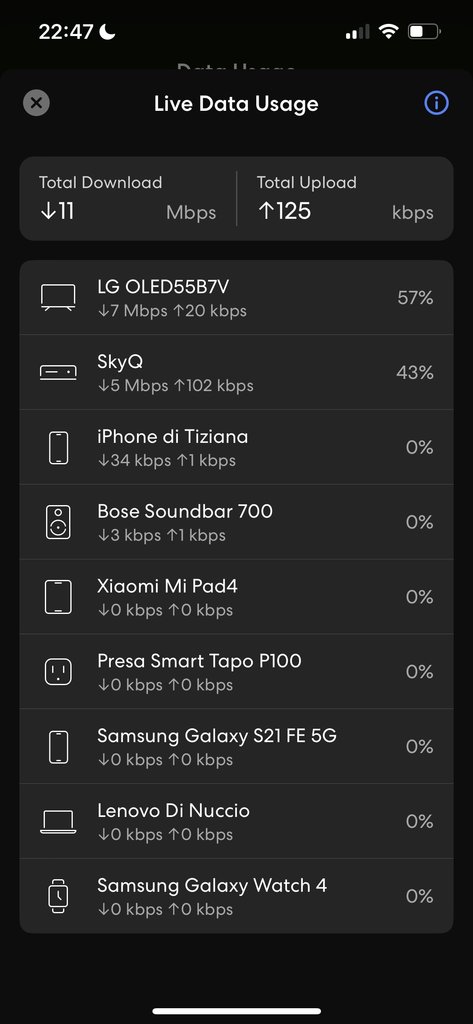Select the iPhone di Tiziana row label
Image resolution: width=473 pixels, height=1024 pixels.
pyautogui.click(x=172, y=436)
